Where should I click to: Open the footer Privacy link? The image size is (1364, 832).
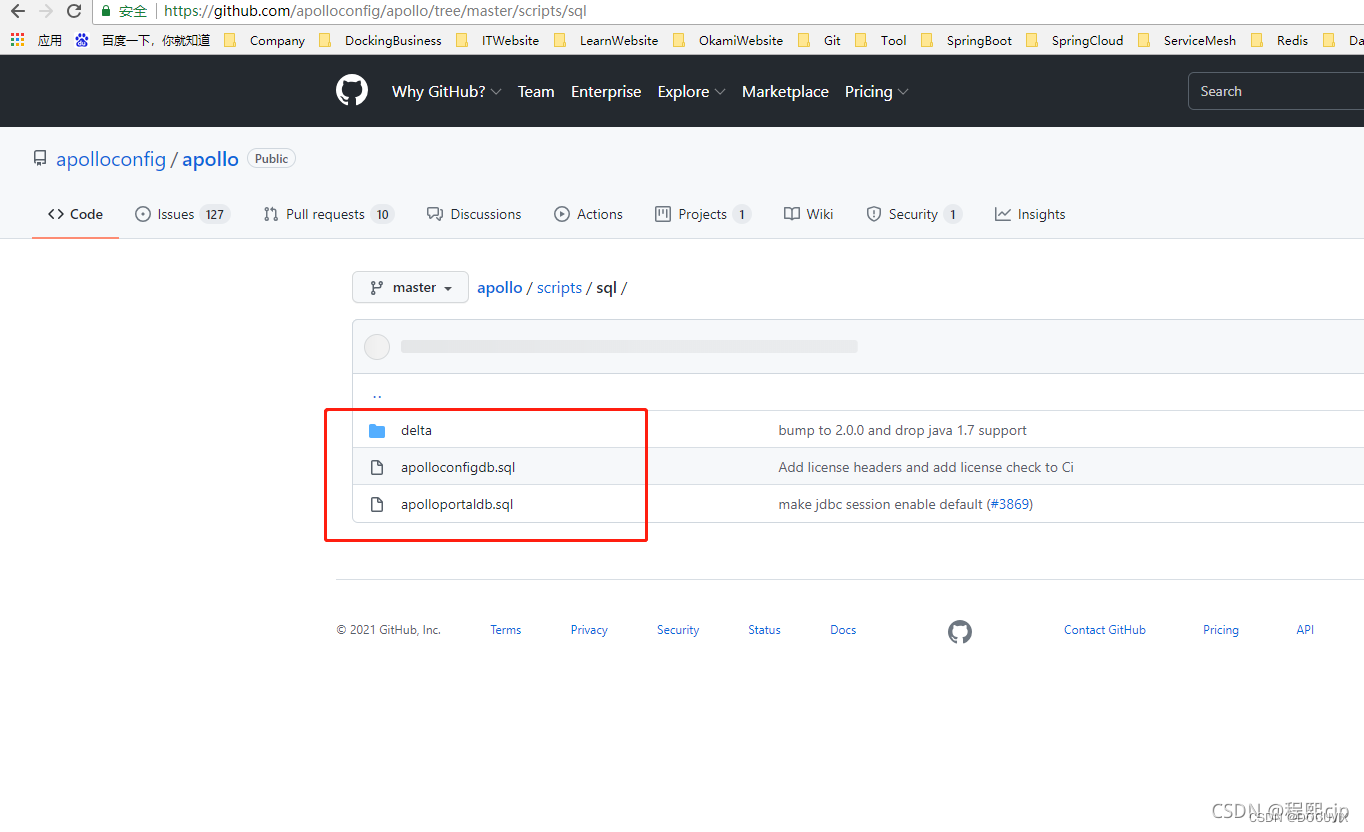click(x=589, y=630)
